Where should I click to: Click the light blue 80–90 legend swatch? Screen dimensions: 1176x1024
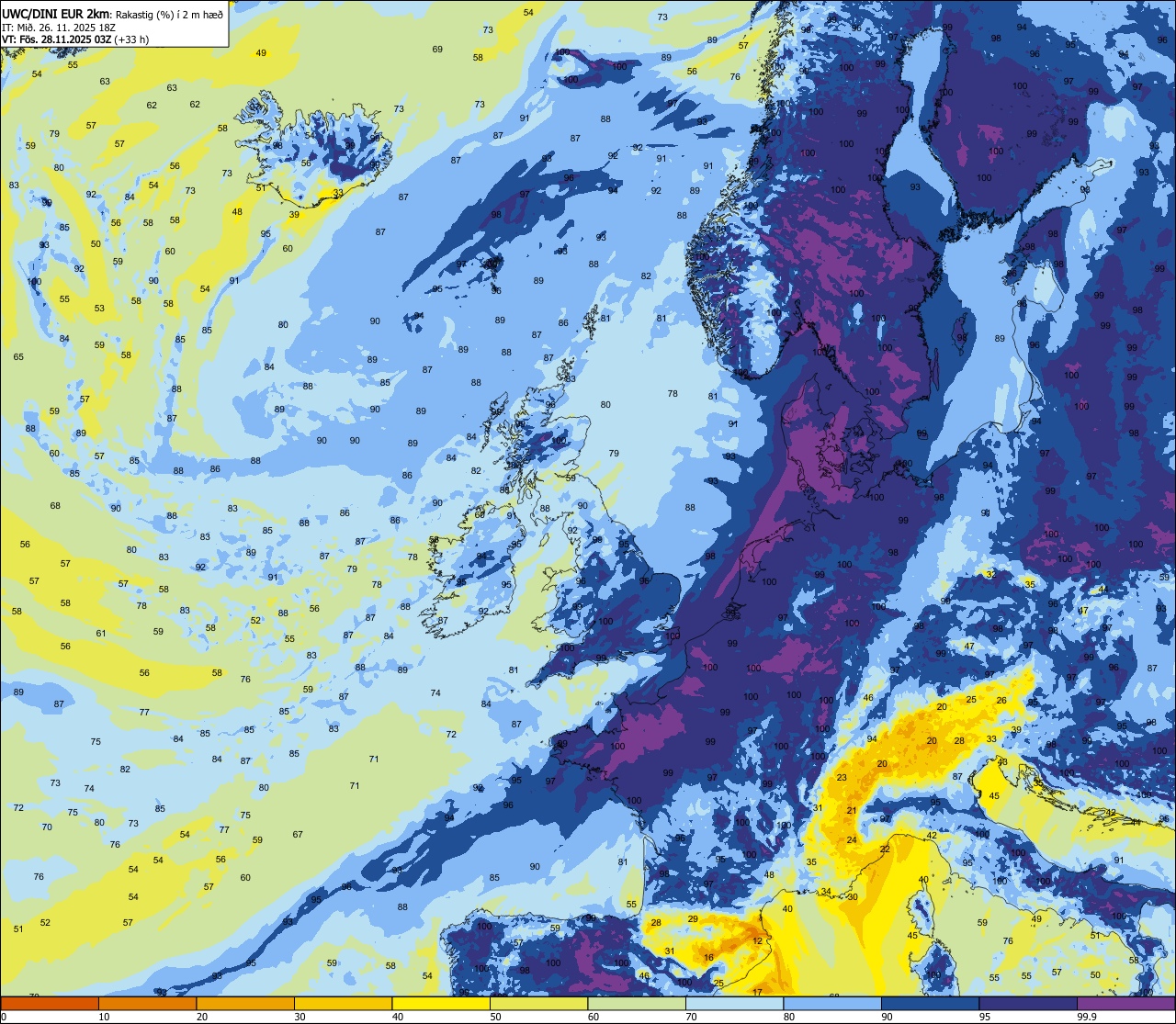tap(832, 1003)
